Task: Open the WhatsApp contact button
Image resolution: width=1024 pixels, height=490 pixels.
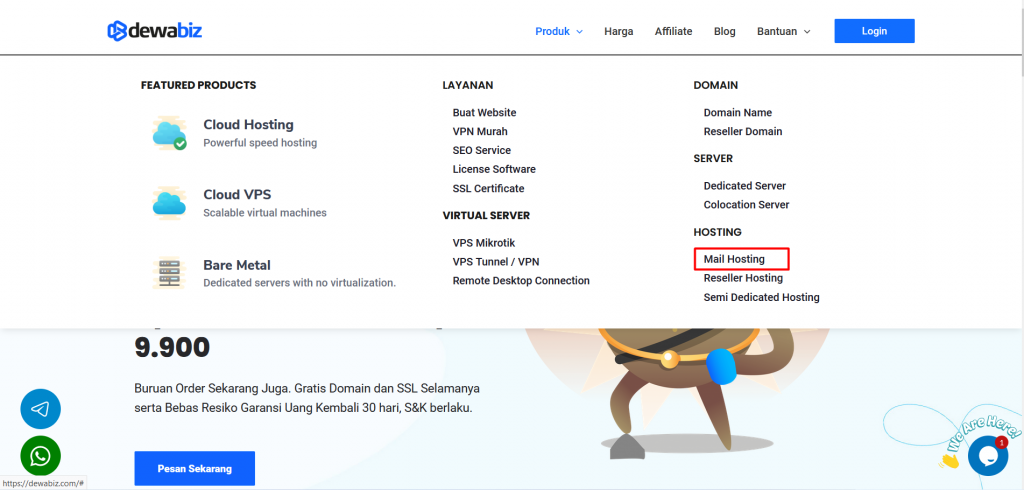Action: [41, 457]
